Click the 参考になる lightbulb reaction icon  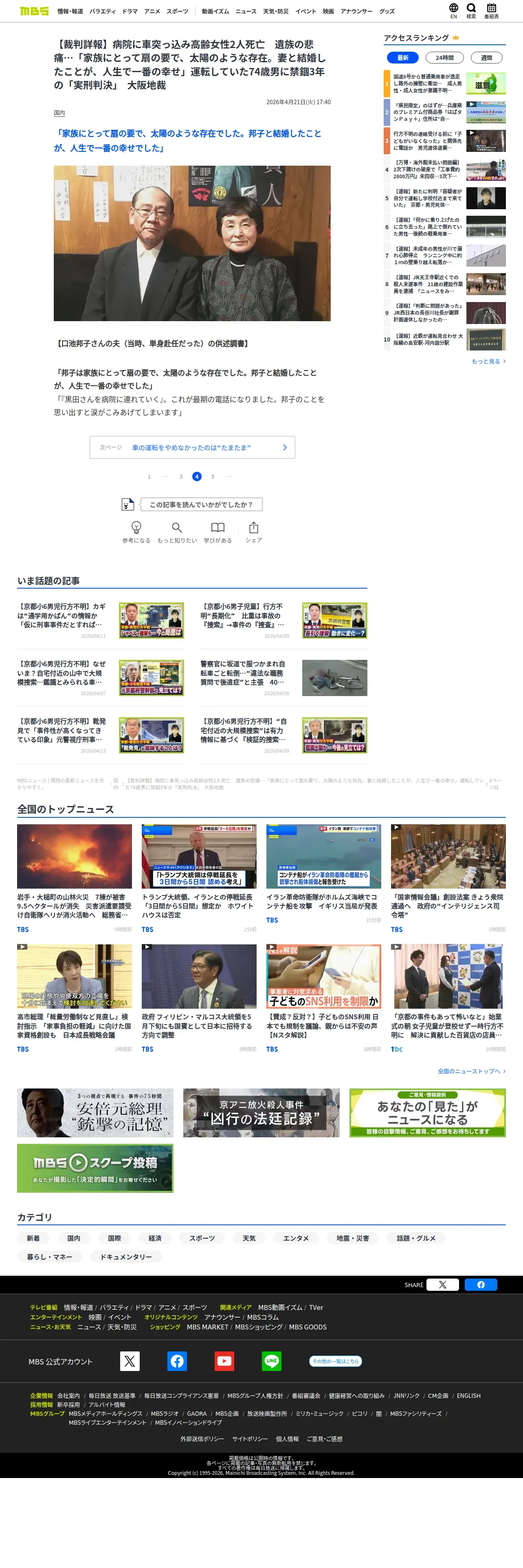point(136,527)
